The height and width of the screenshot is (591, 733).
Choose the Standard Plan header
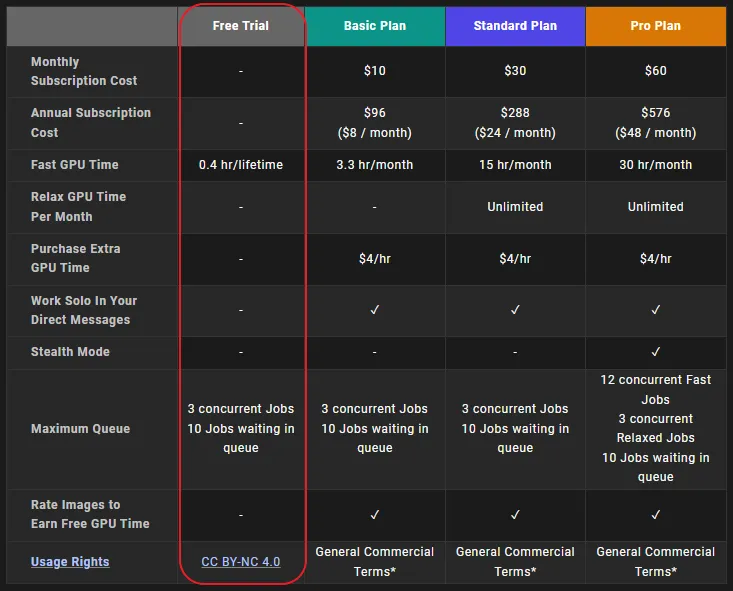pyautogui.click(x=515, y=26)
